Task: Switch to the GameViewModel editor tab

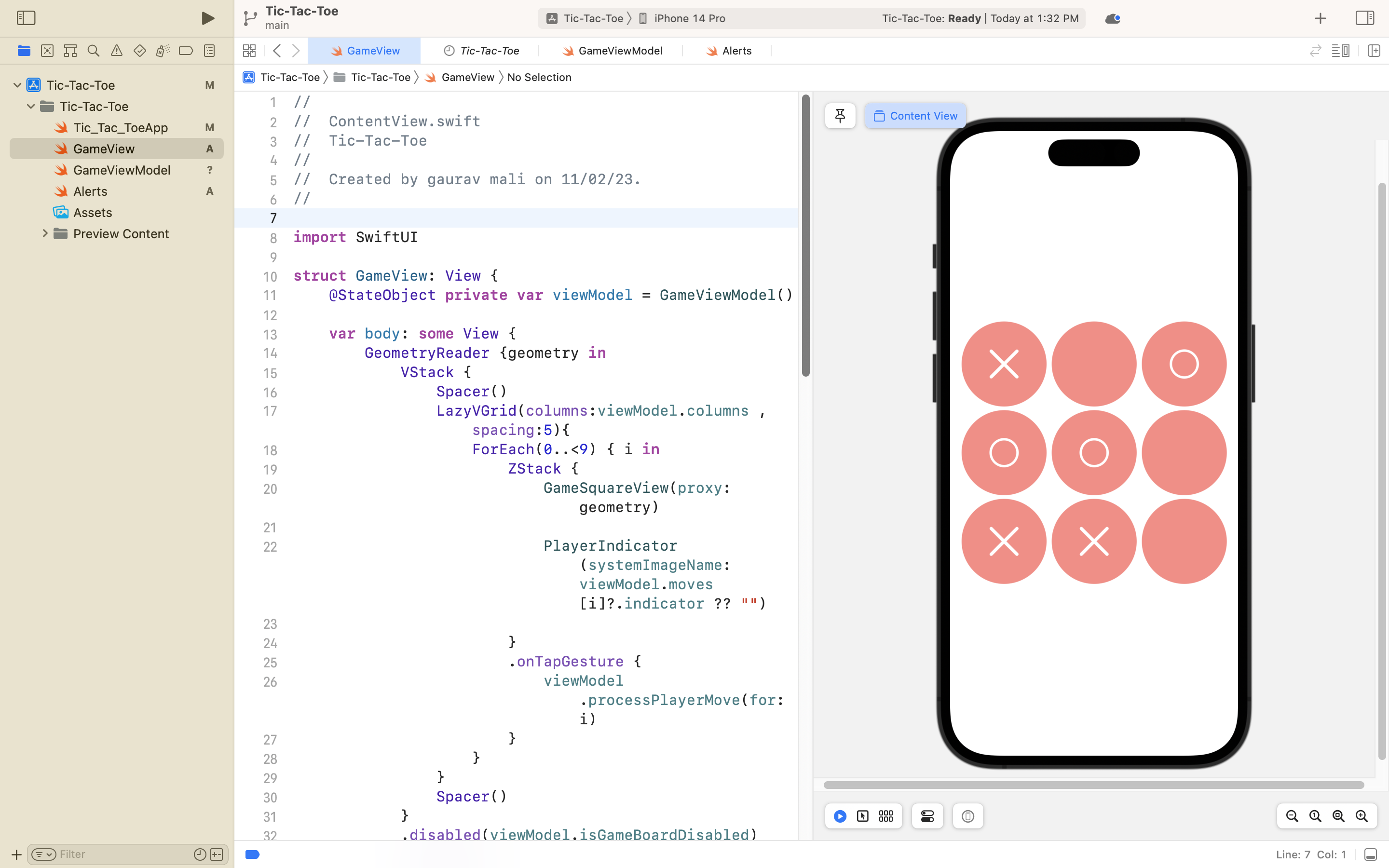Action: [x=620, y=51]
